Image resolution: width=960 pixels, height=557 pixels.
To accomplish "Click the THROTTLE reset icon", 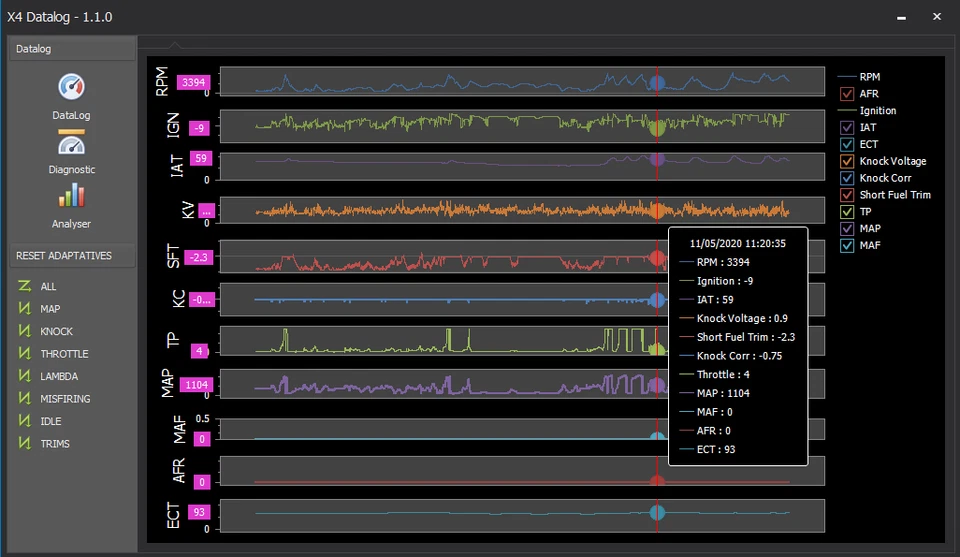I will click(25, 354).
